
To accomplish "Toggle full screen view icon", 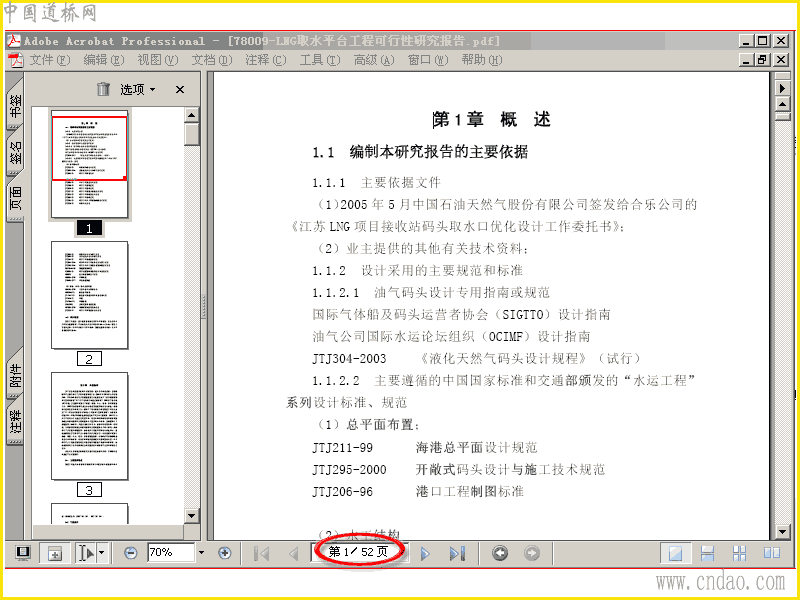I will [23, 553].
